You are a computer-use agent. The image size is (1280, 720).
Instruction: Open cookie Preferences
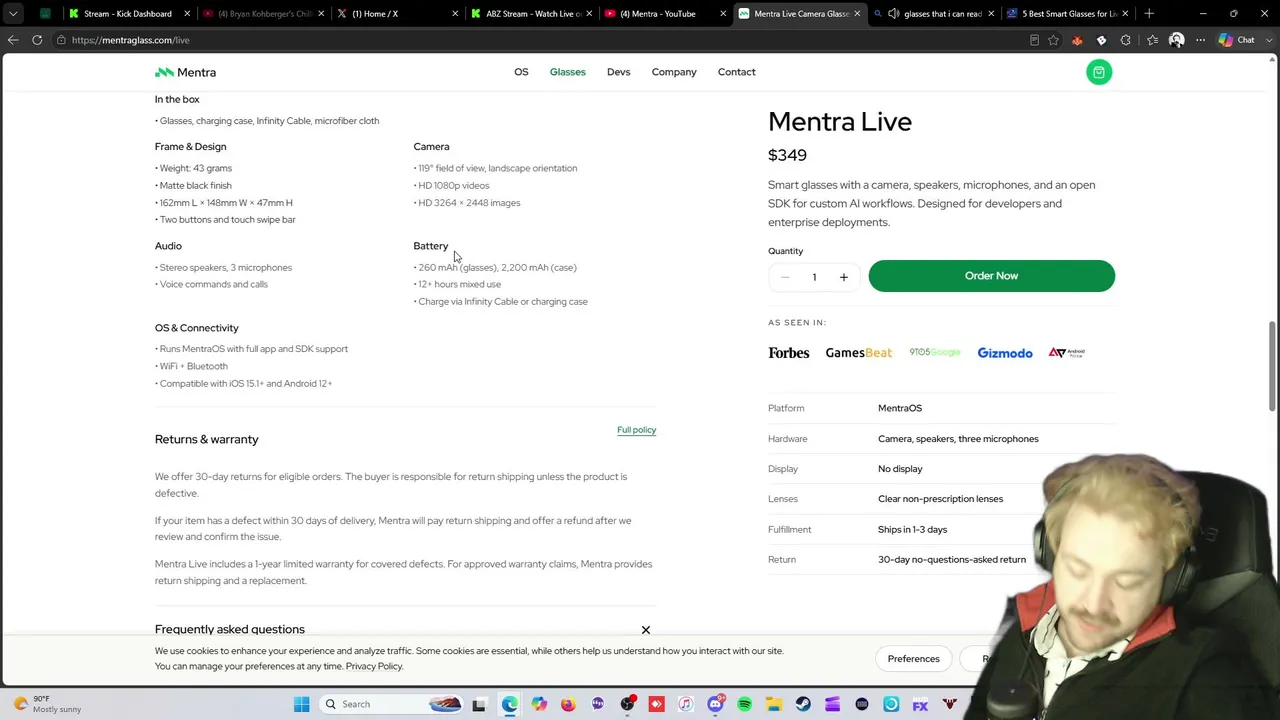click(x=913, y=658)
